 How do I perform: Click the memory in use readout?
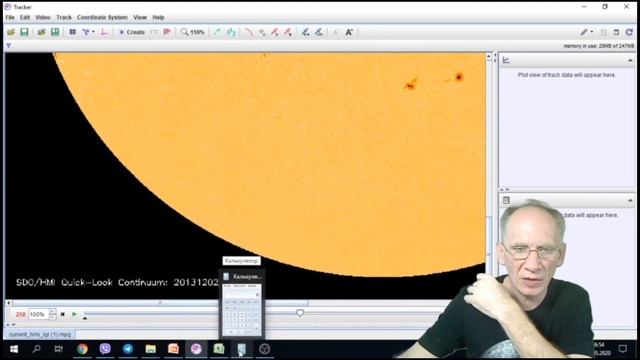(599, 46)
